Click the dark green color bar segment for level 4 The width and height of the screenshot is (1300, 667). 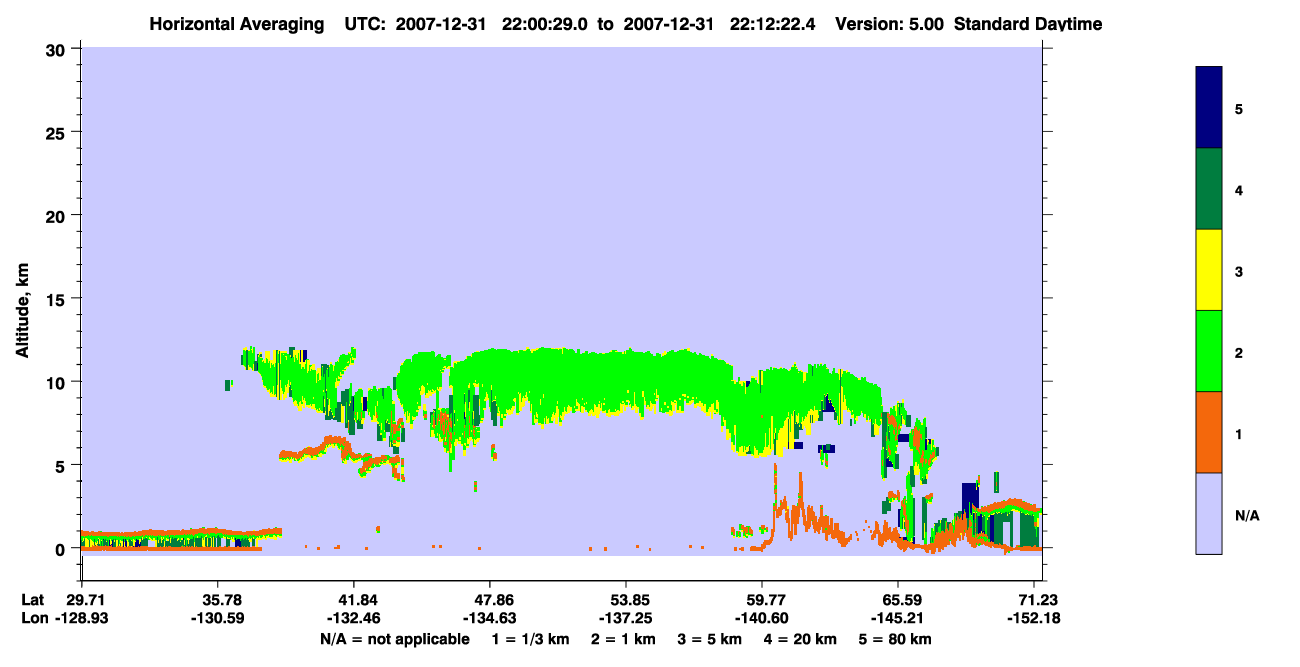(1208, 189)
